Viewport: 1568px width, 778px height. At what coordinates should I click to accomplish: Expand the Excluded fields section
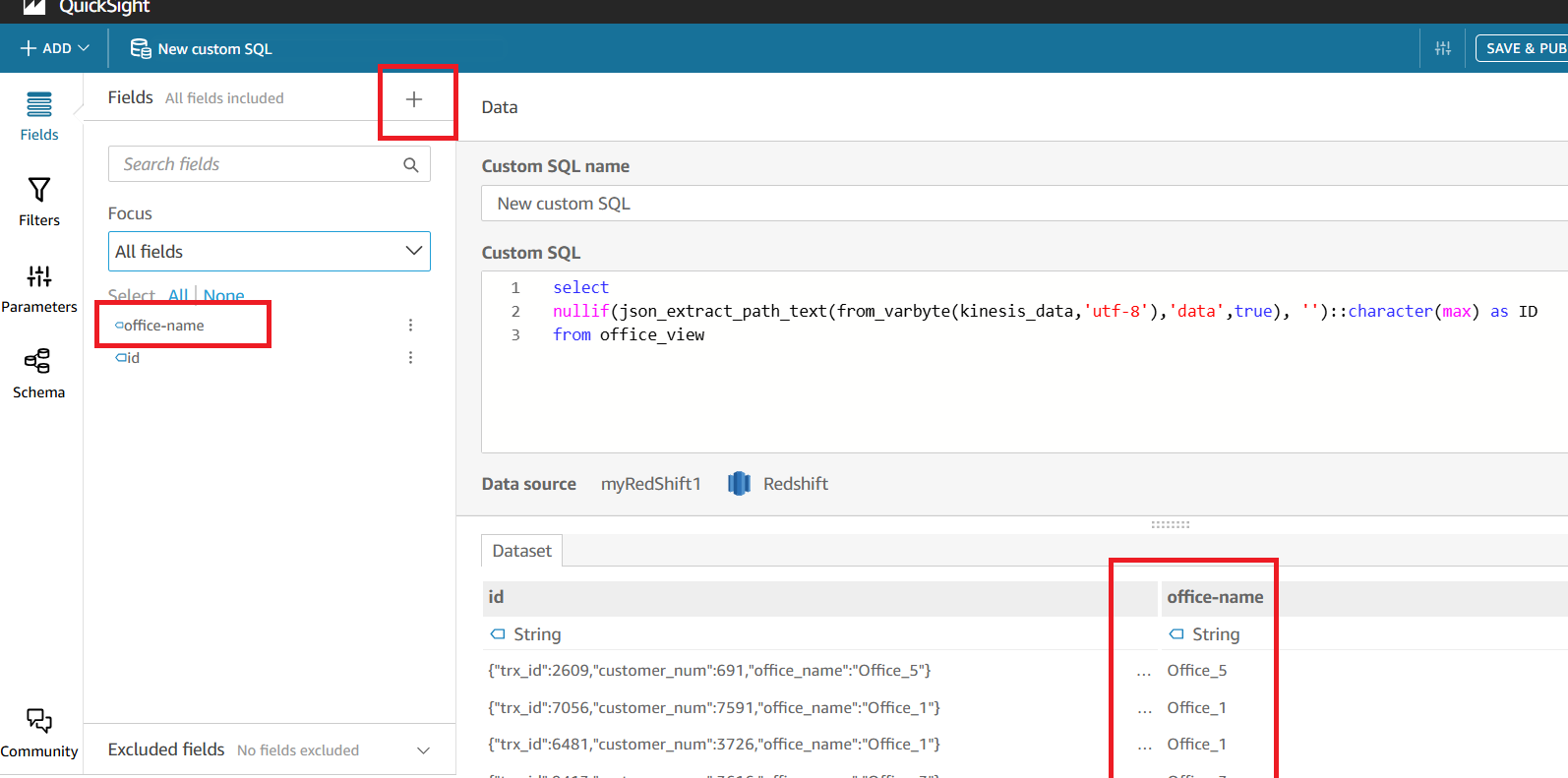tap(423, 750)
